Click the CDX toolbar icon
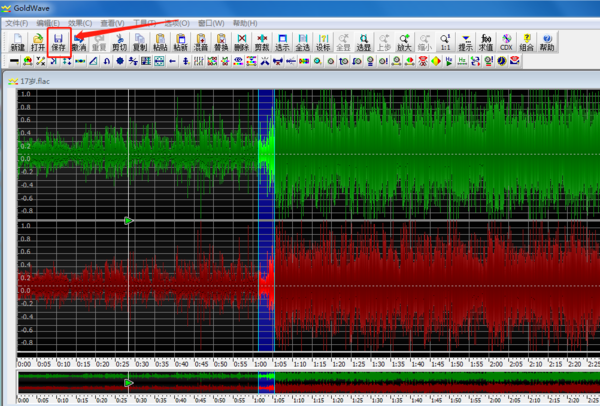 [507, 42]
